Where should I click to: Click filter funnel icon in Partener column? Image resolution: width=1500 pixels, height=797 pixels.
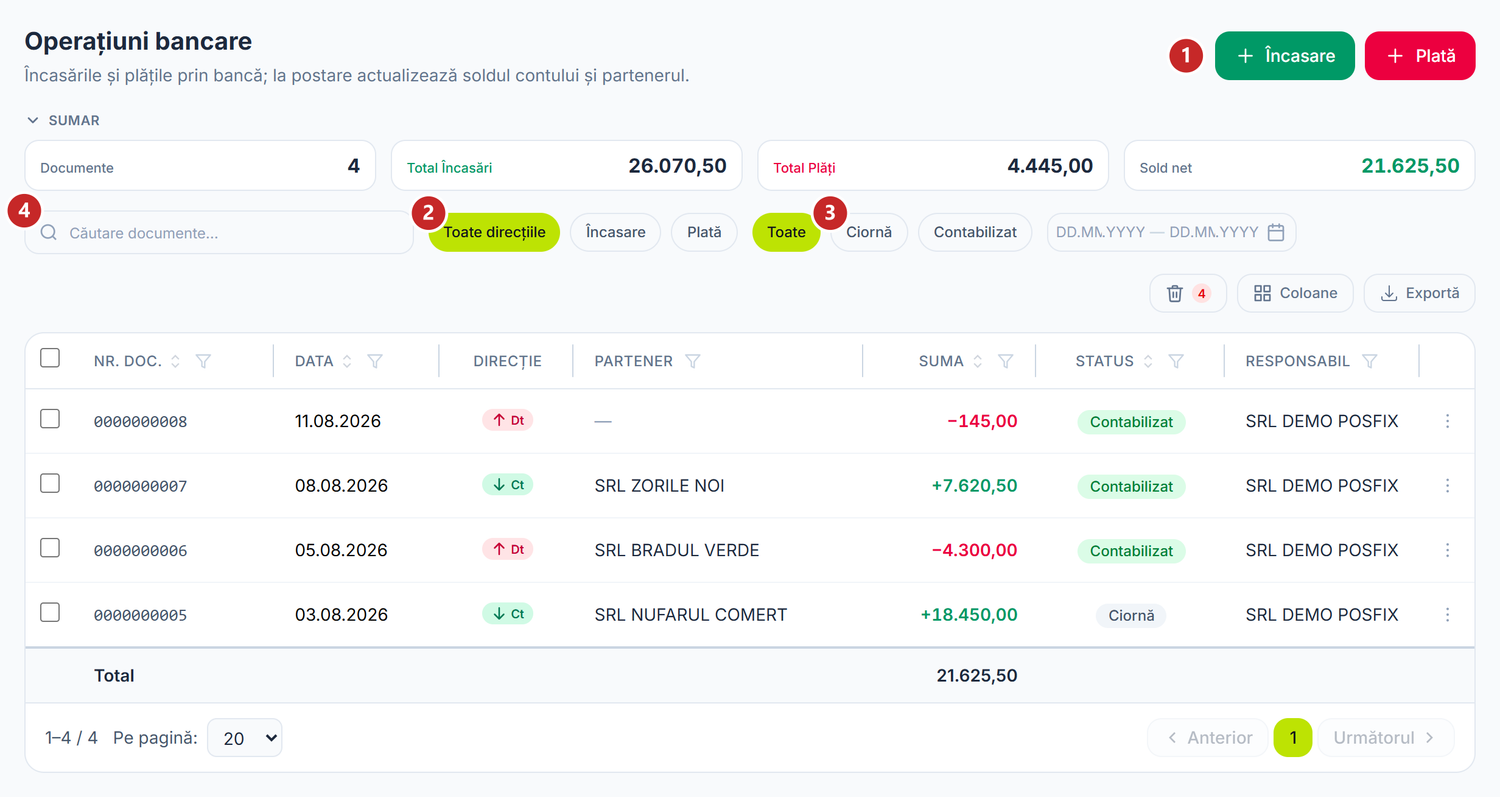[x=692, y=361]
